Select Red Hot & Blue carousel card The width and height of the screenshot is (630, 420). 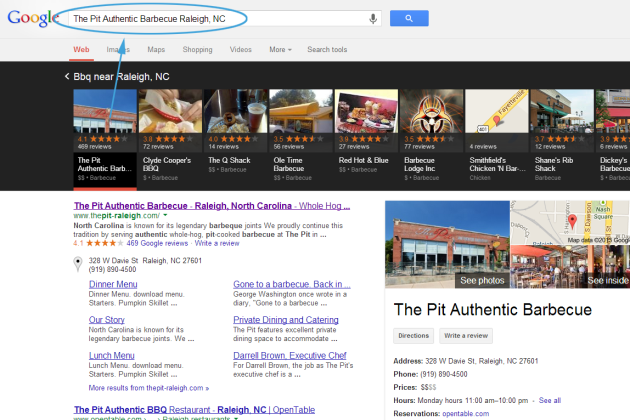tap(366, 139)
